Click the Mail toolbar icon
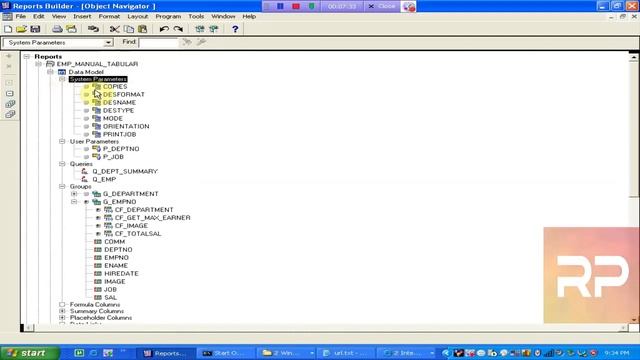Viewport: 640px width, 360px height. click(71, 29)
